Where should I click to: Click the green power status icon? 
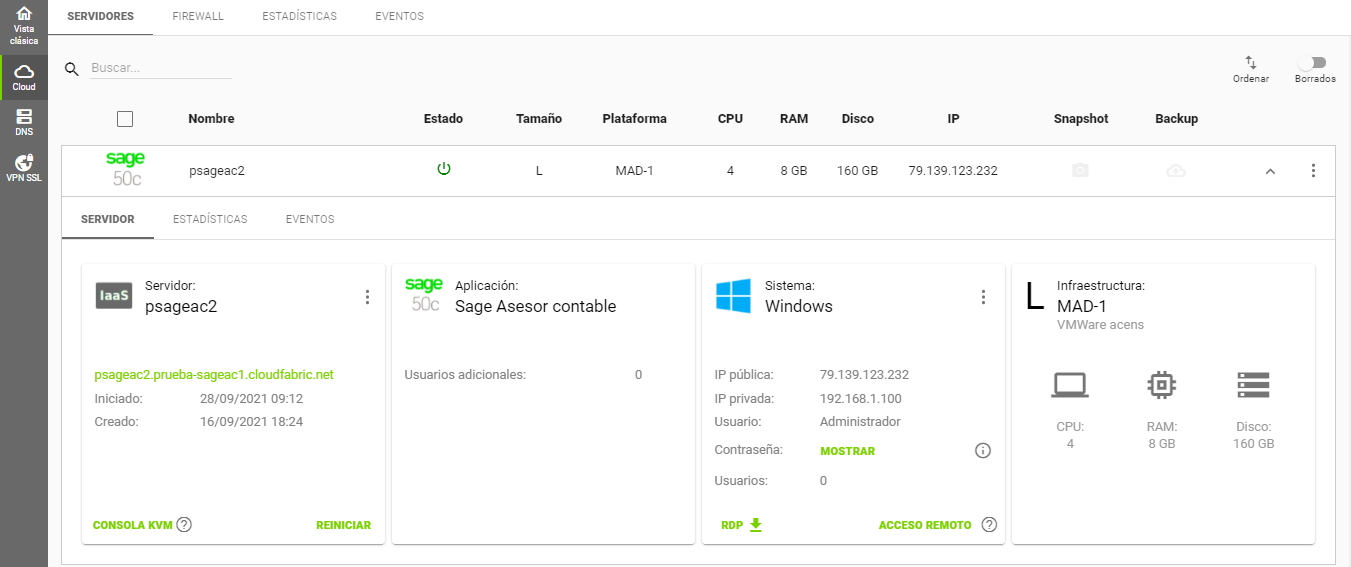[444, 169]
